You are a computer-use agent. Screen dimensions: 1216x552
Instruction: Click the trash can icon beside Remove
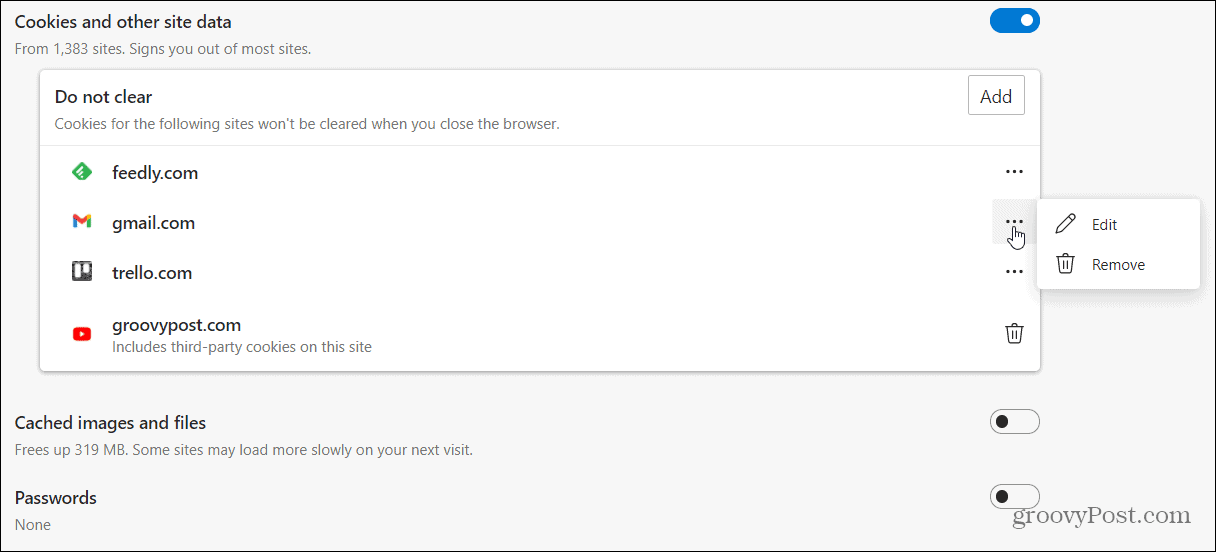1066,264
